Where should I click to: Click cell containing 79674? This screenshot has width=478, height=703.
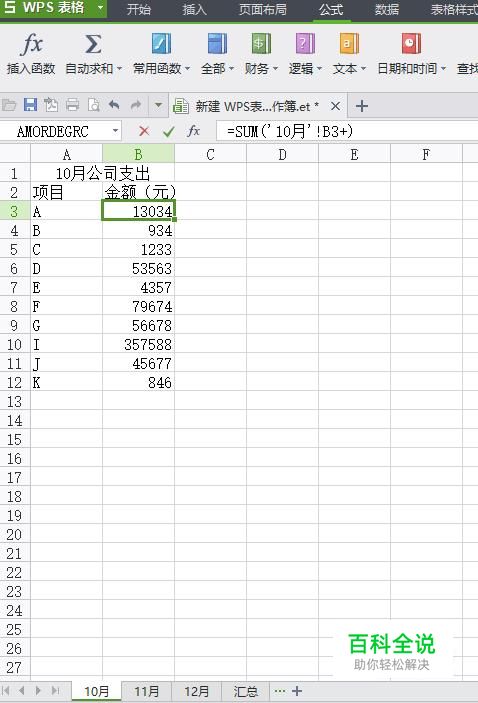(138, 306)
